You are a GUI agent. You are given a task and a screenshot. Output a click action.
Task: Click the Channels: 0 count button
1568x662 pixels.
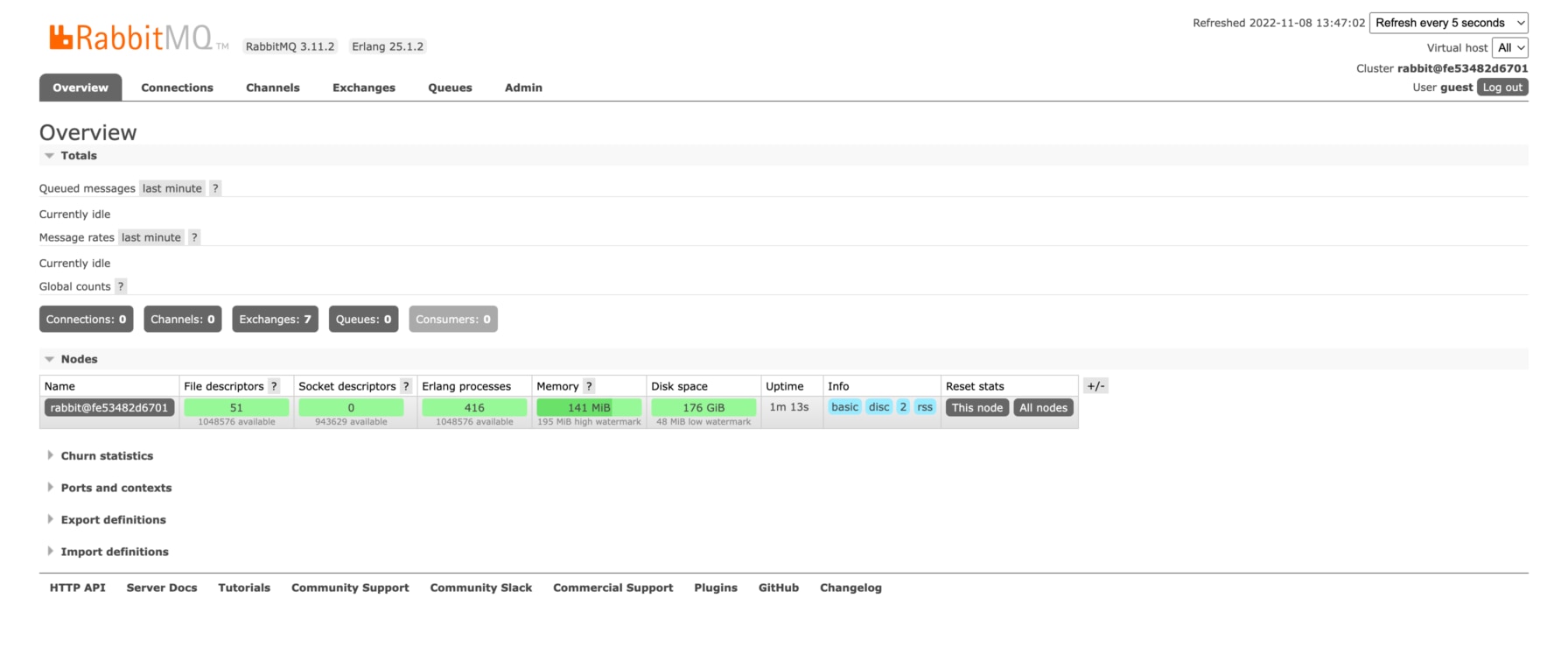pyautogui.click(x=183, y=320)
